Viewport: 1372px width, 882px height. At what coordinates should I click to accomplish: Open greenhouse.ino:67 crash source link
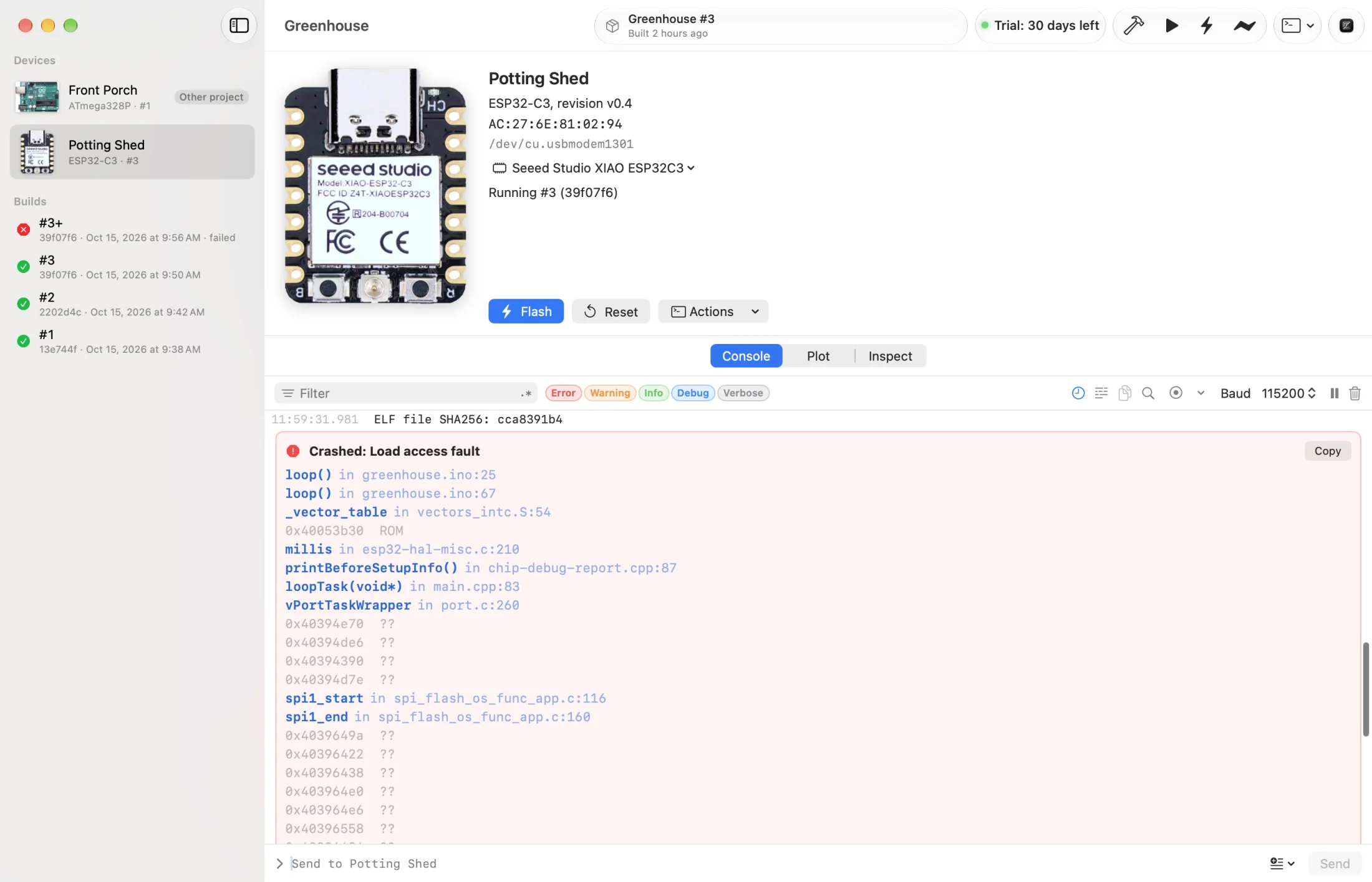click(x=428, y=493)
